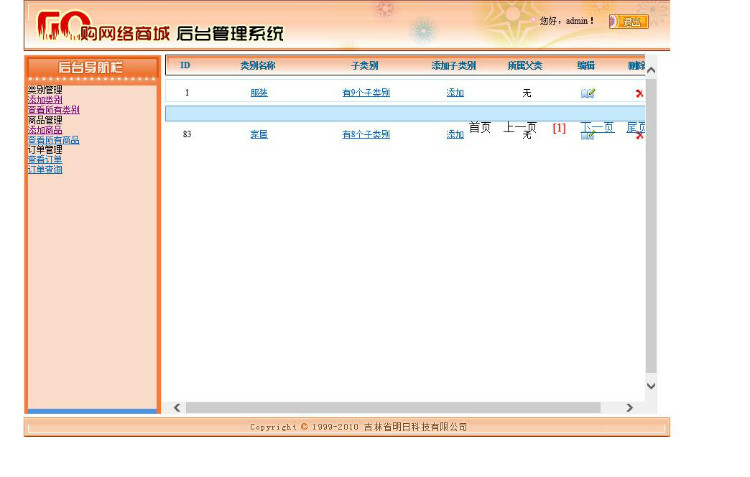Click the copyright footer text
The image size is (750, 477).
[x=358, y=427]
